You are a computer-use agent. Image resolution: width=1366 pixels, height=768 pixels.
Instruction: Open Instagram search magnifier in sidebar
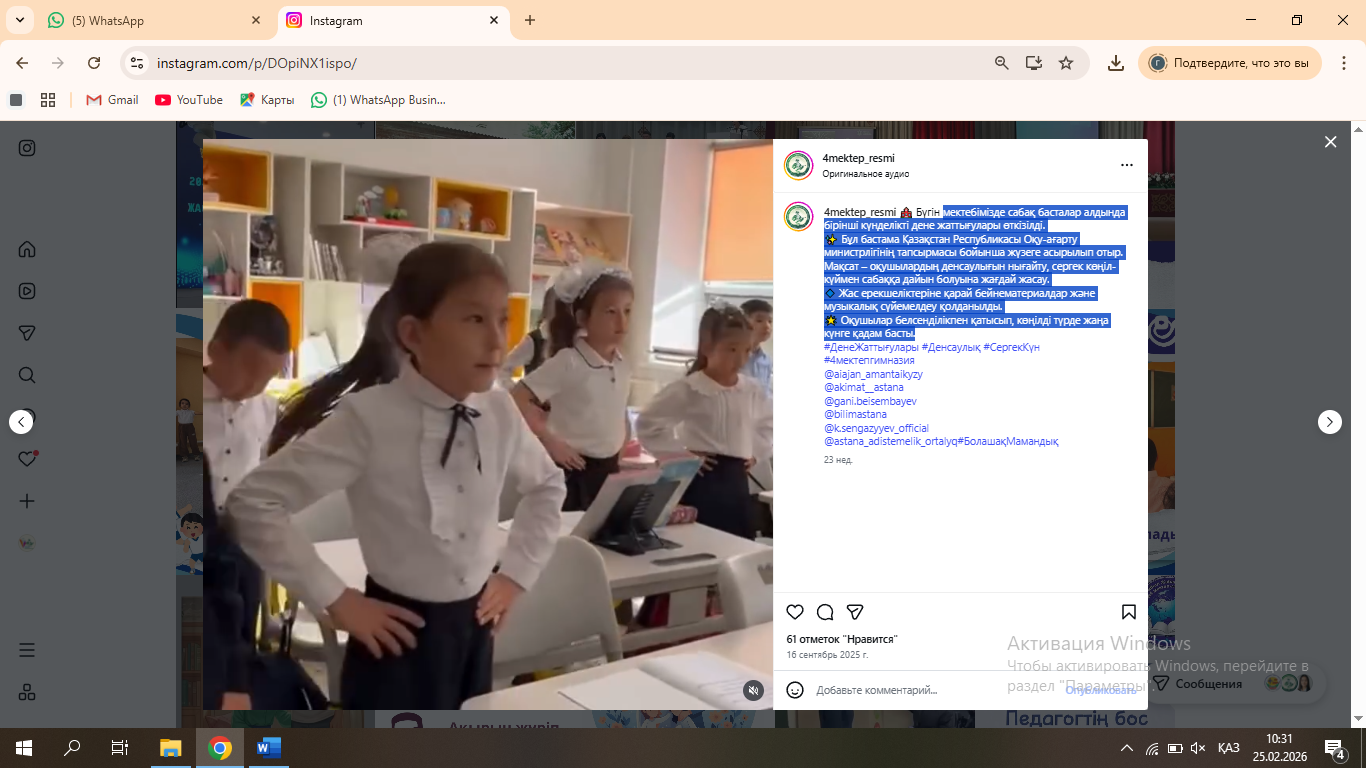[x=27, y=375]
